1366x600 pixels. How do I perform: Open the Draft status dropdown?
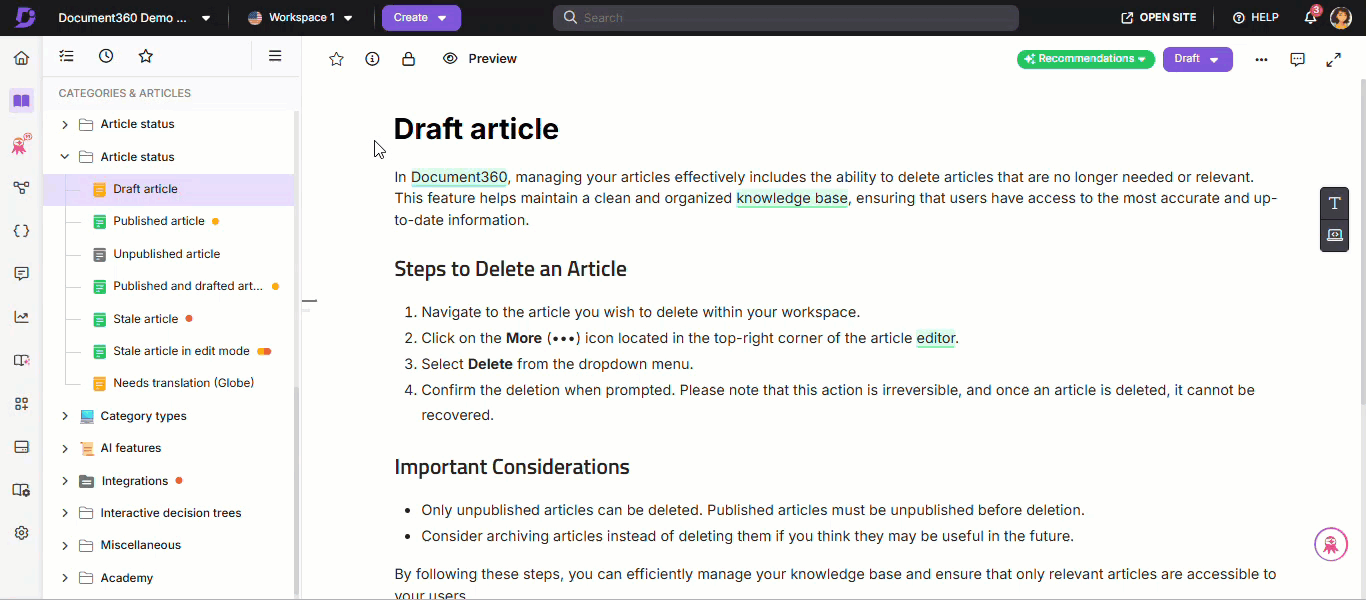coord(1197,59)
